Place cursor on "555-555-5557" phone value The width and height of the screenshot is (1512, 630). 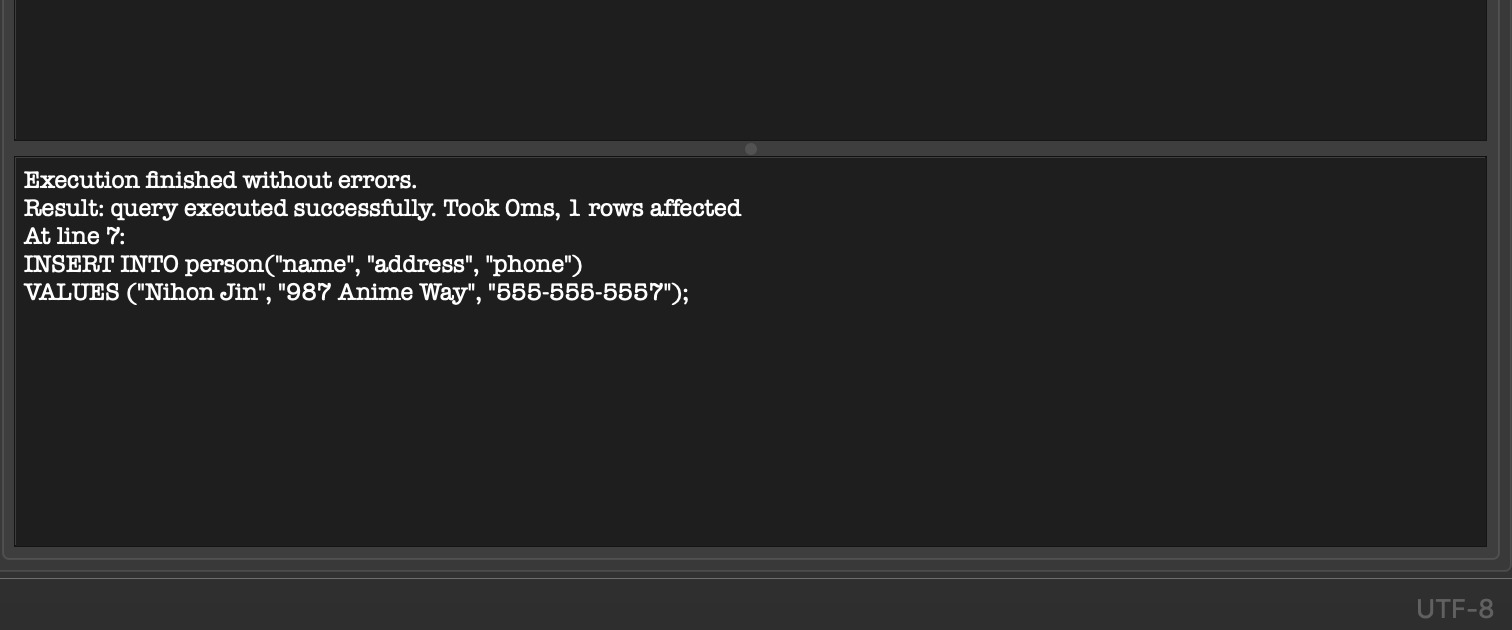coord(577,292)
